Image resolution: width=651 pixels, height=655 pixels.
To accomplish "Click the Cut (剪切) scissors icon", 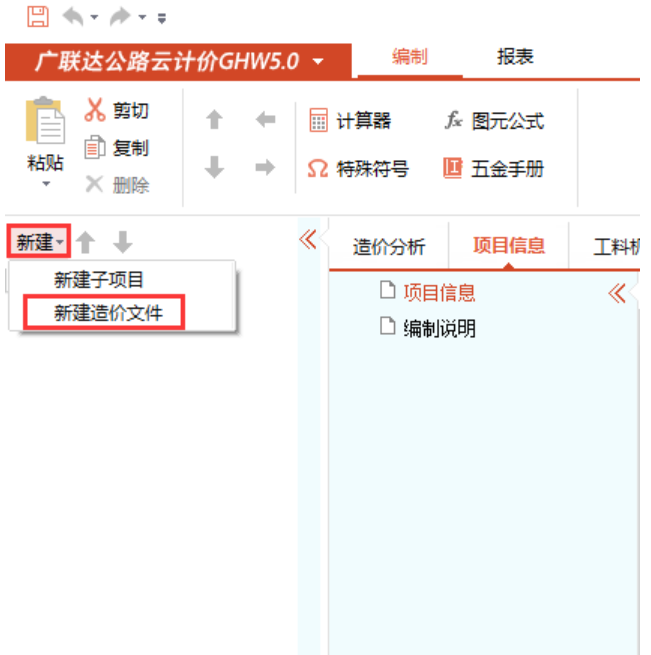I will 95,110.
